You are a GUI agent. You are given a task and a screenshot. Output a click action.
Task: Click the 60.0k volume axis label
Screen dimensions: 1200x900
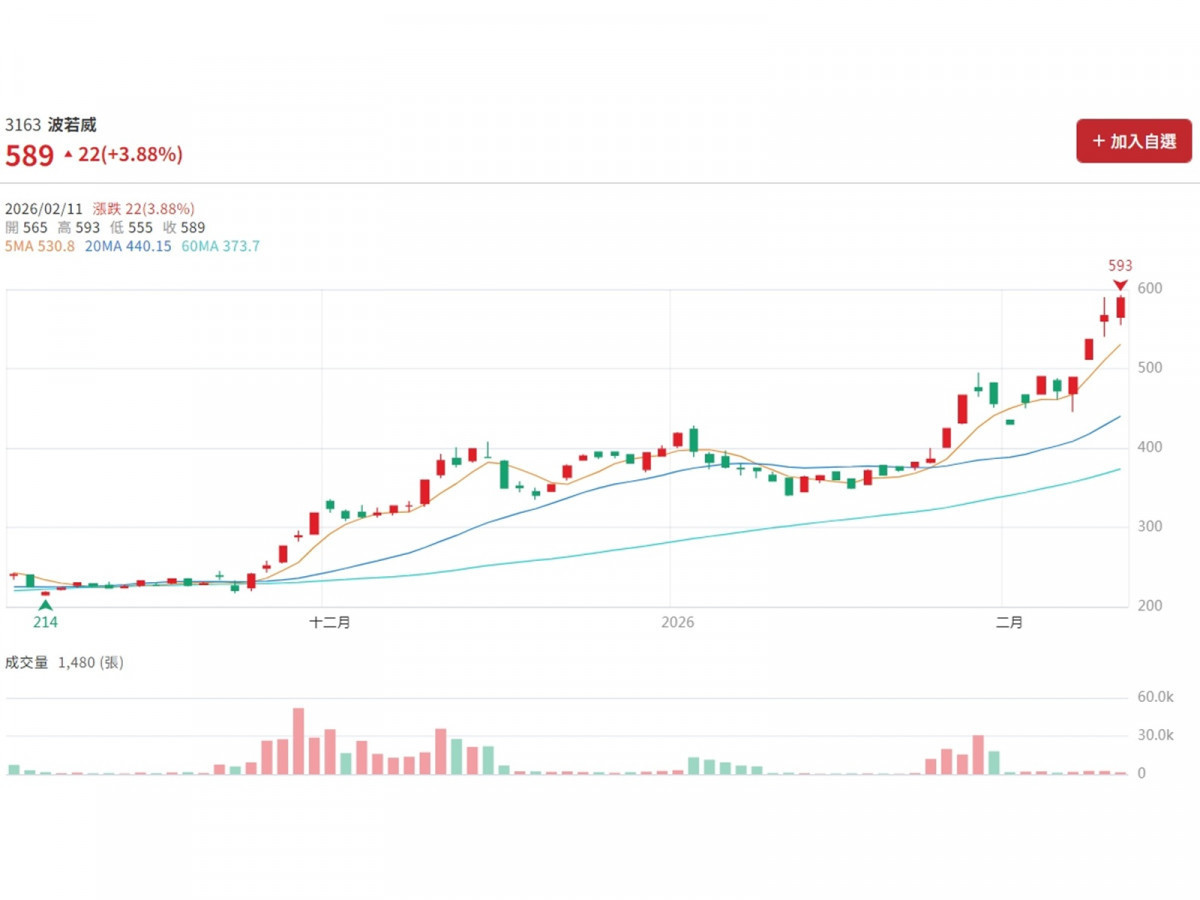pyautogui.click(x=1155, y=697)
